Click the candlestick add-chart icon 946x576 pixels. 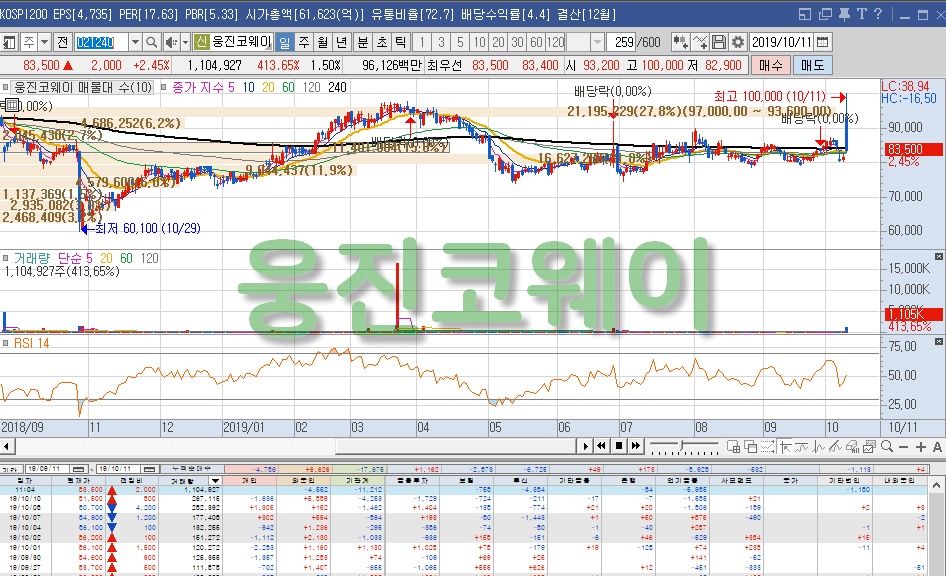point(680,42)
